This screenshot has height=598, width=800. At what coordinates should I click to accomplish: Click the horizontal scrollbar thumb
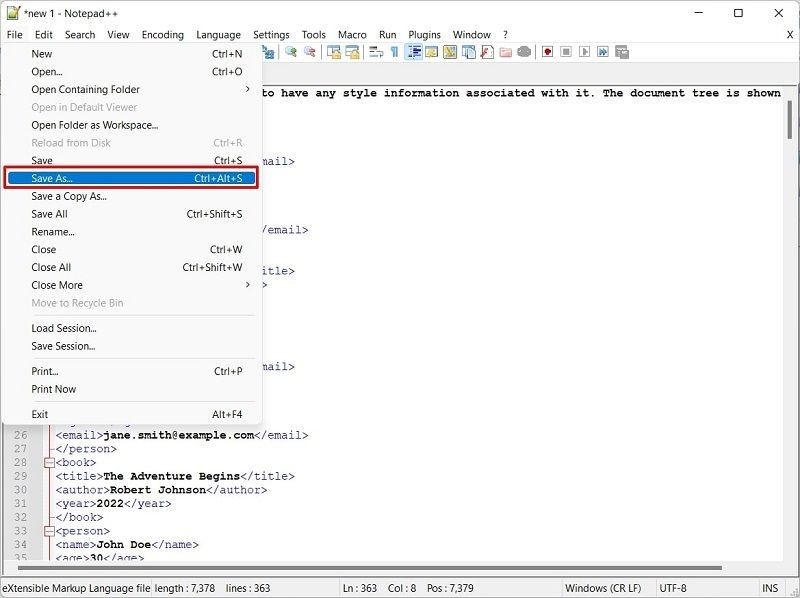(x=370, y=567)
